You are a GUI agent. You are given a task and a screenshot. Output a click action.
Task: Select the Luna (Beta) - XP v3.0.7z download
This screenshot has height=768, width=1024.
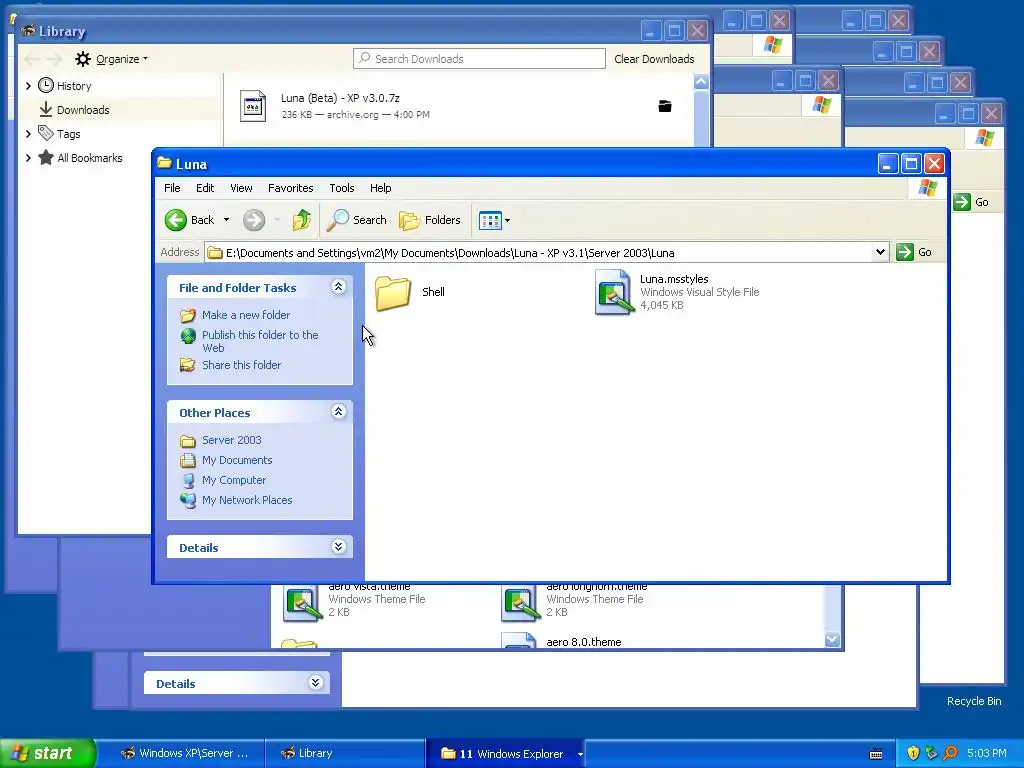pos(457,106)
